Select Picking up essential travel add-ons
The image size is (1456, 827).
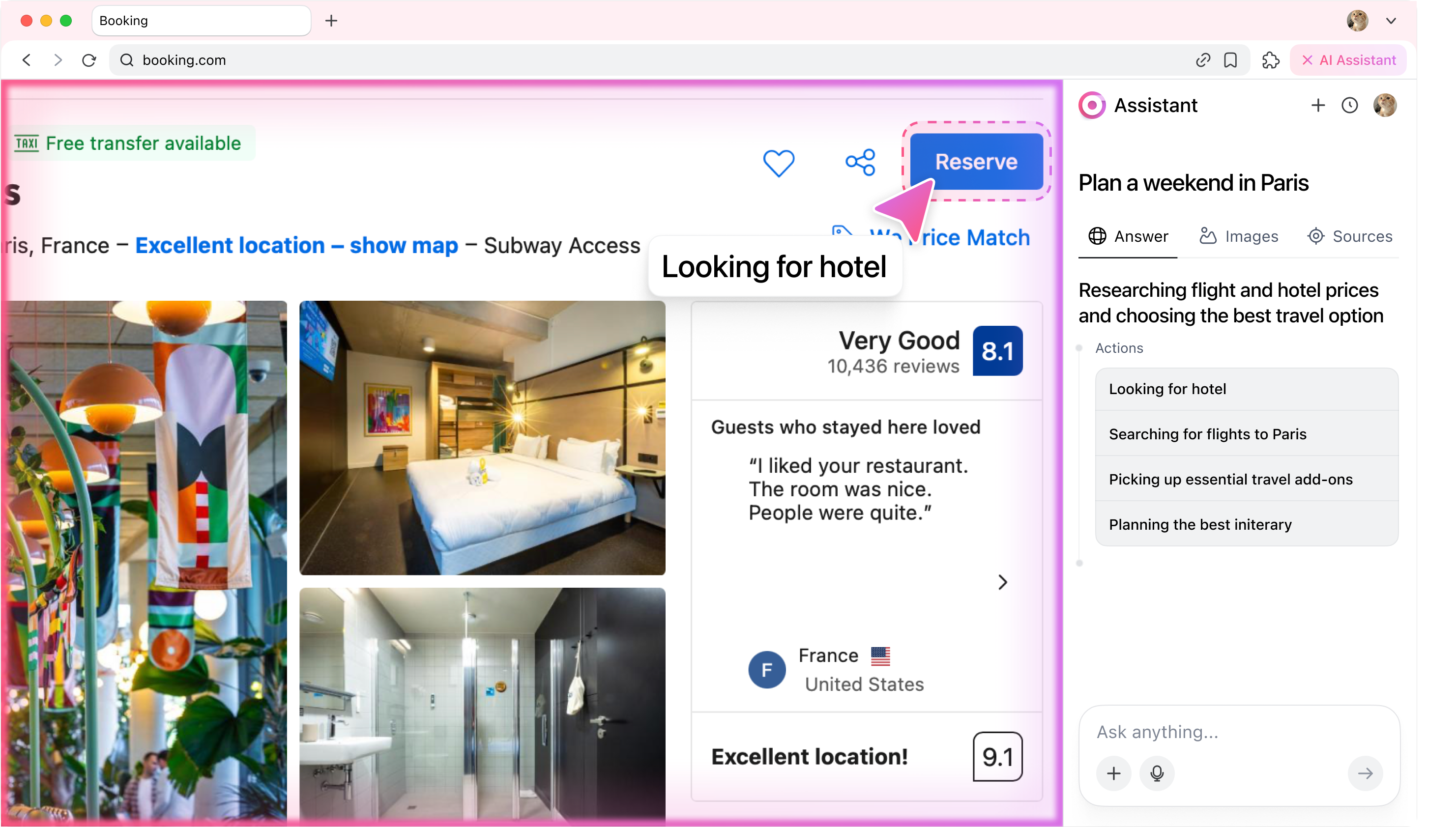pyautogui.click(x=1247, y=480)
